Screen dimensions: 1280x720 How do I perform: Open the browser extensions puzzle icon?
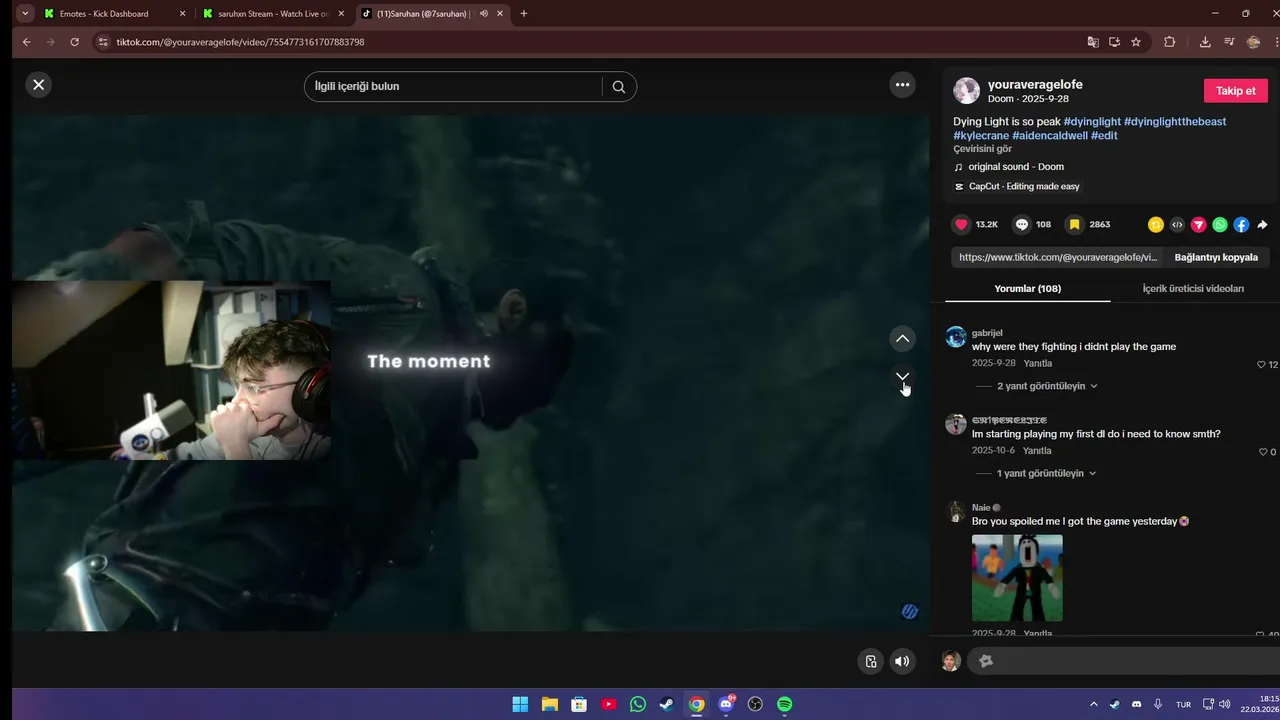tap(1169, 42)
